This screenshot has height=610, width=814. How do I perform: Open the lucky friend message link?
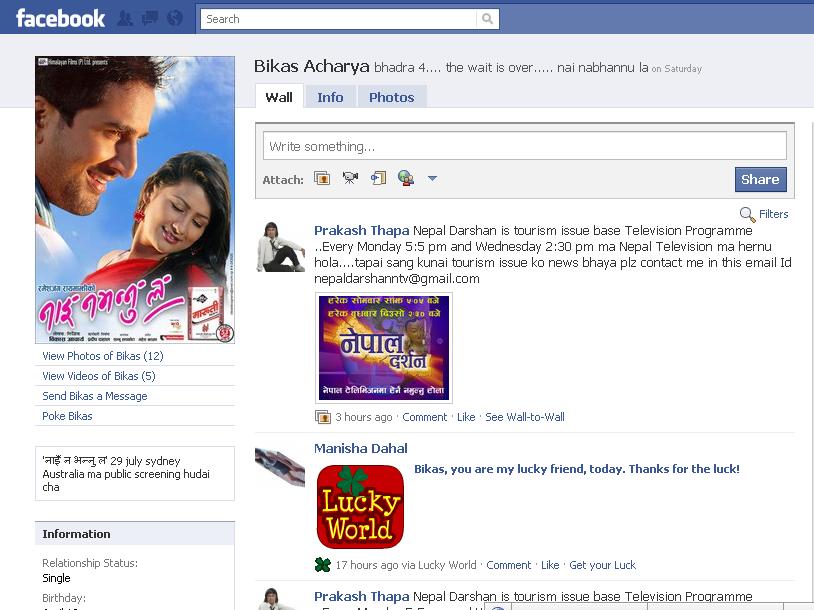coord(577,469)
